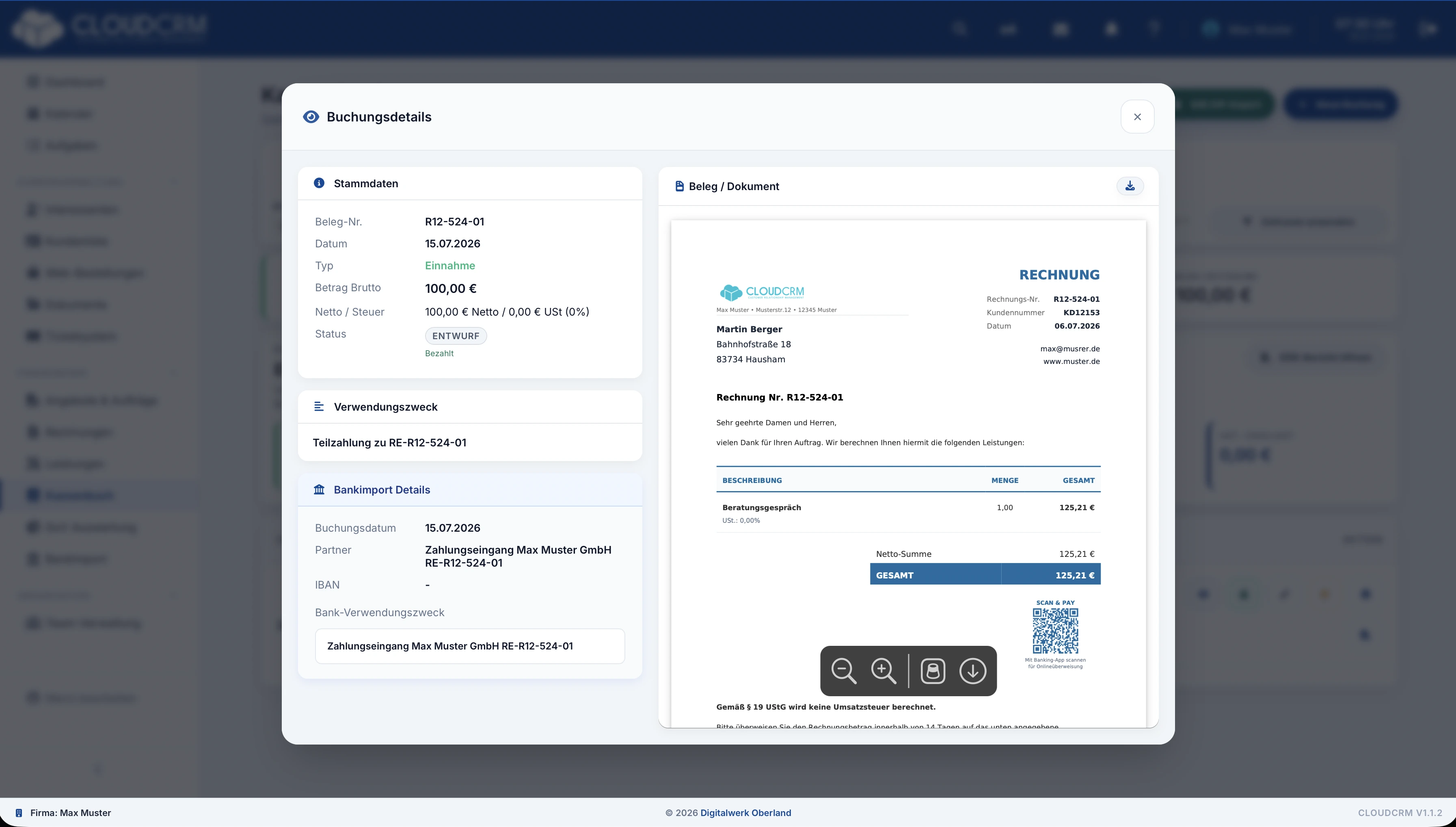Click the Bezahlt status text
This screenshot has height=827, width=1456.
point(439,353)
